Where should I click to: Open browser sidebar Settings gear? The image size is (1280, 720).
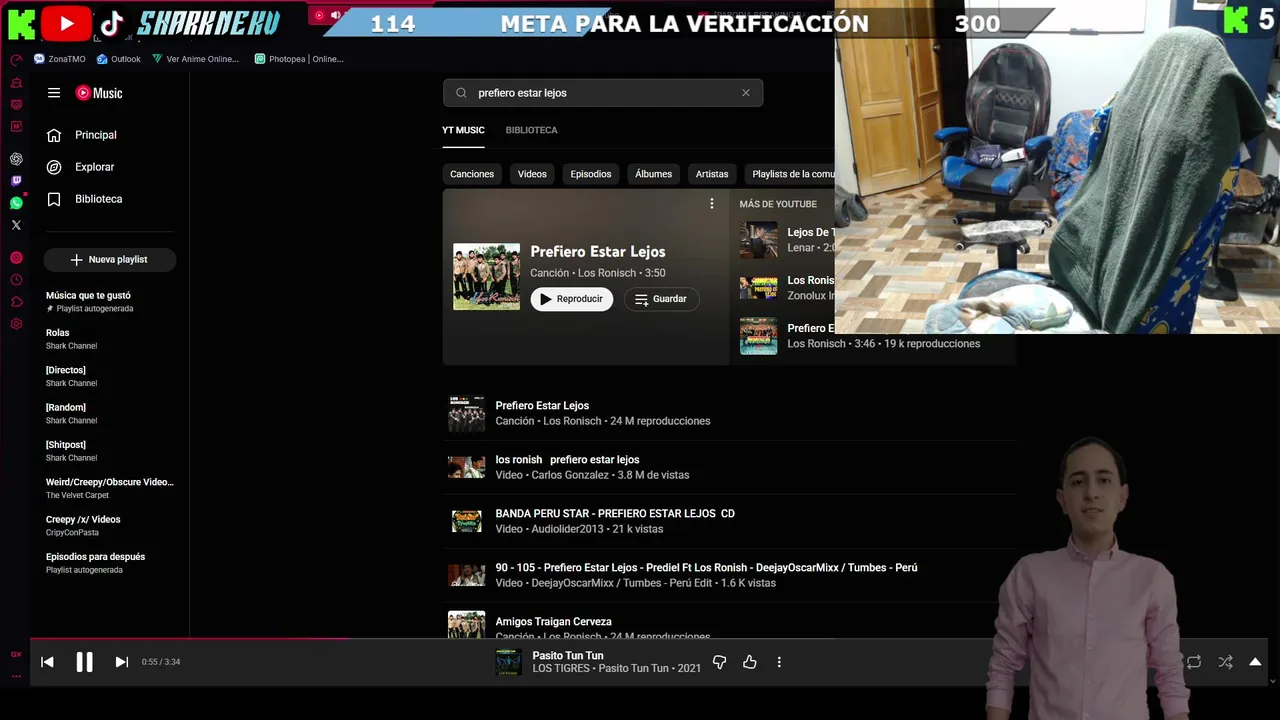coord(16,324)
